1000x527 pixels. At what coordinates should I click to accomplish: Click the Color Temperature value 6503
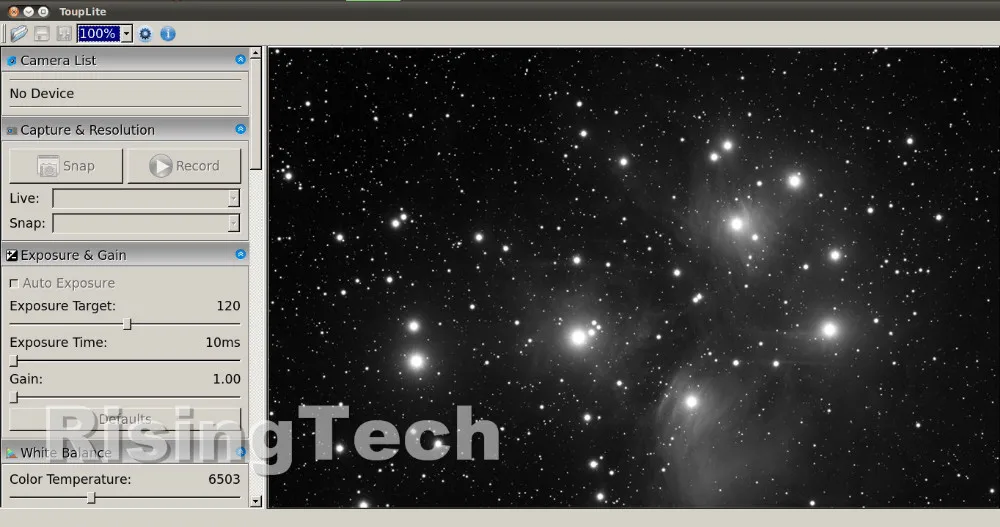(x=224, y=479)
